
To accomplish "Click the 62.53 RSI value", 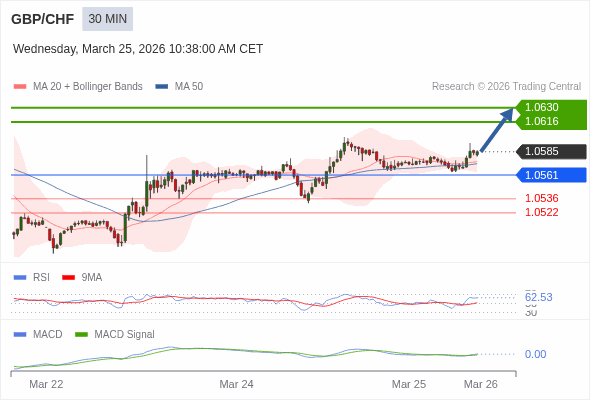I will tap(538, 297).
